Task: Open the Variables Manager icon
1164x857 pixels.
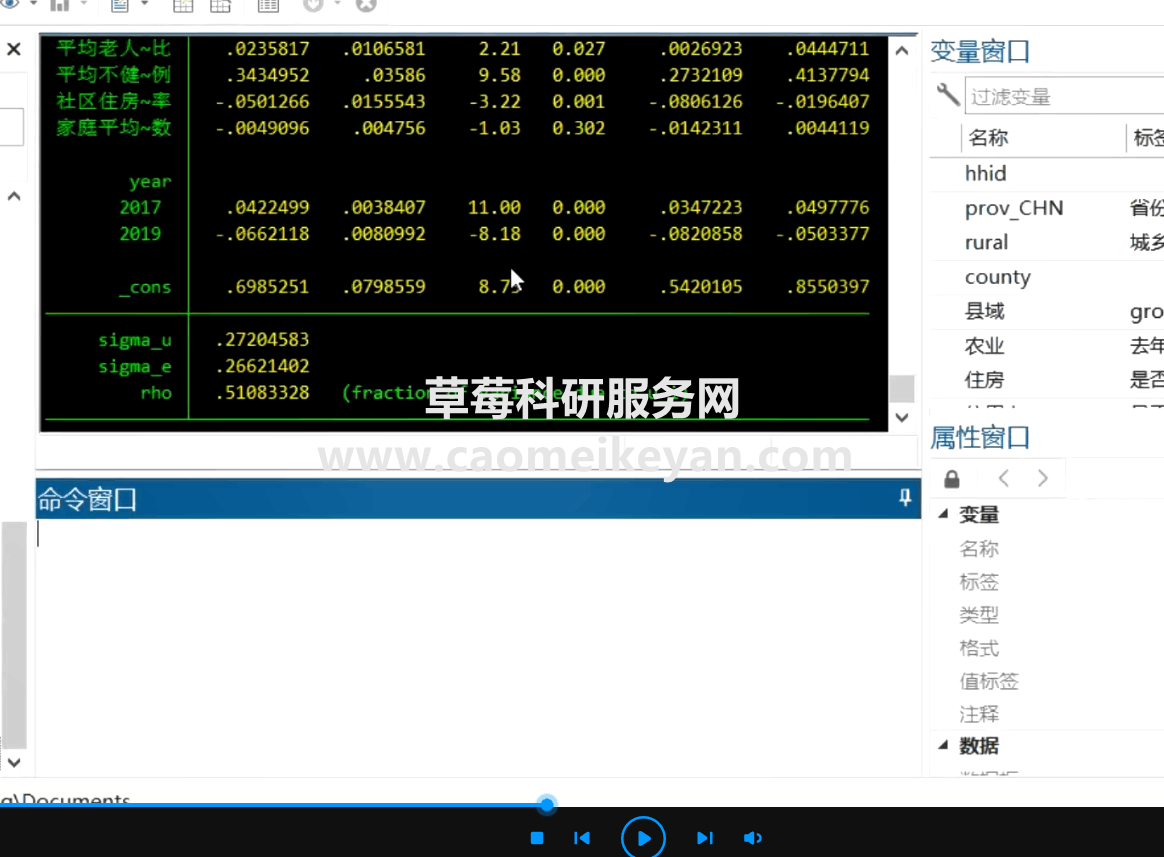Action: click(x=268, y=5)
